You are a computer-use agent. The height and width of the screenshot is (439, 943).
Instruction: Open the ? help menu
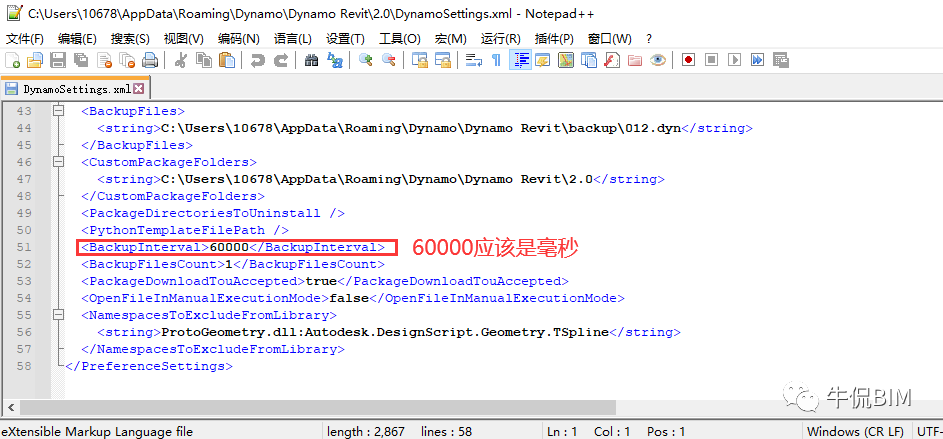[x=649, y=39]
